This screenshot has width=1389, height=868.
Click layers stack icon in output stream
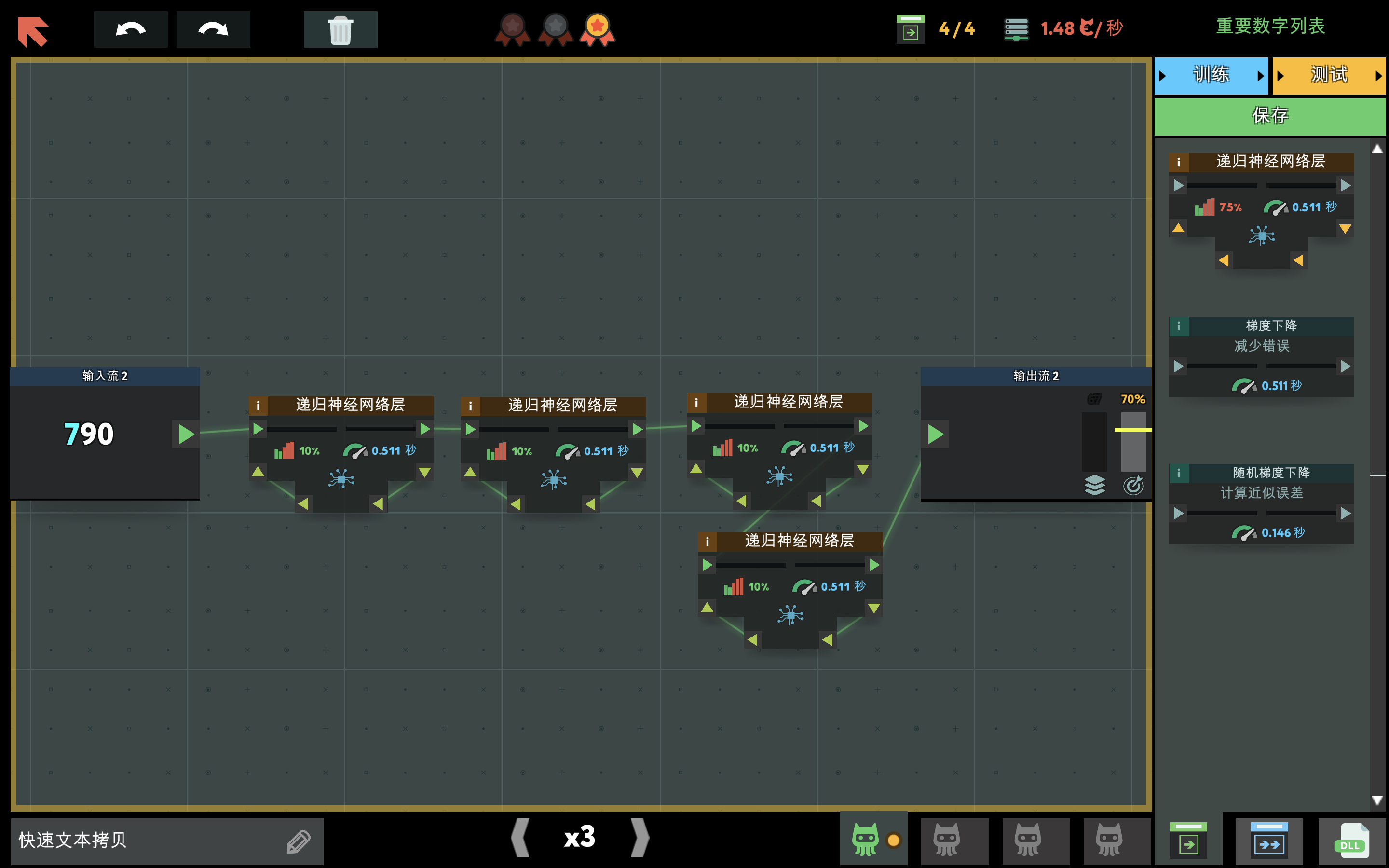tap(1094, 485)
